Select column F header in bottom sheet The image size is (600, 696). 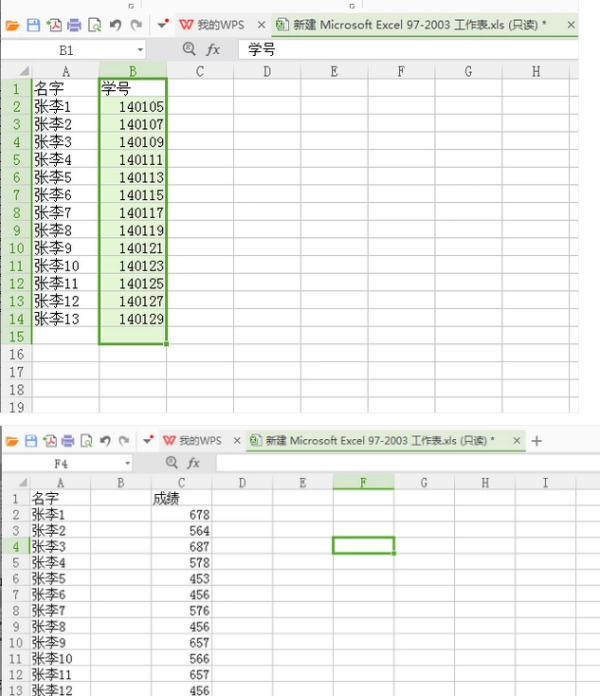pyautogui.click(x=363, y=482)
